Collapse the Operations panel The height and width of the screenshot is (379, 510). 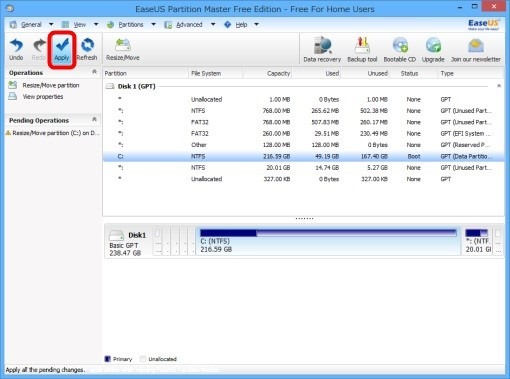coord(94,72)
